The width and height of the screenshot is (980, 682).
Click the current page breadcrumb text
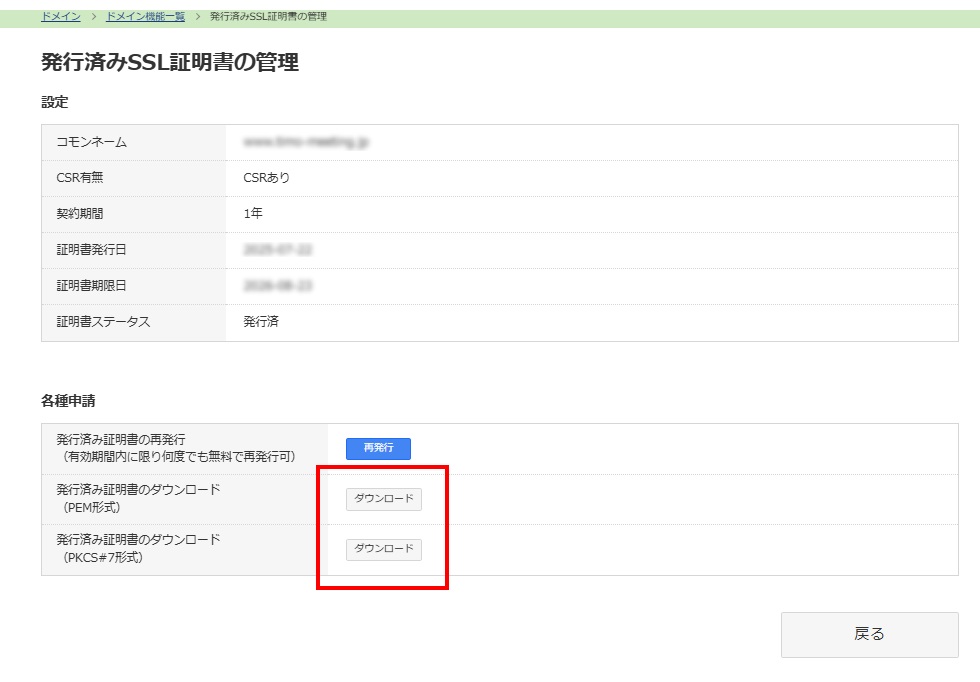pyautogui.click(x=268, y=17)
